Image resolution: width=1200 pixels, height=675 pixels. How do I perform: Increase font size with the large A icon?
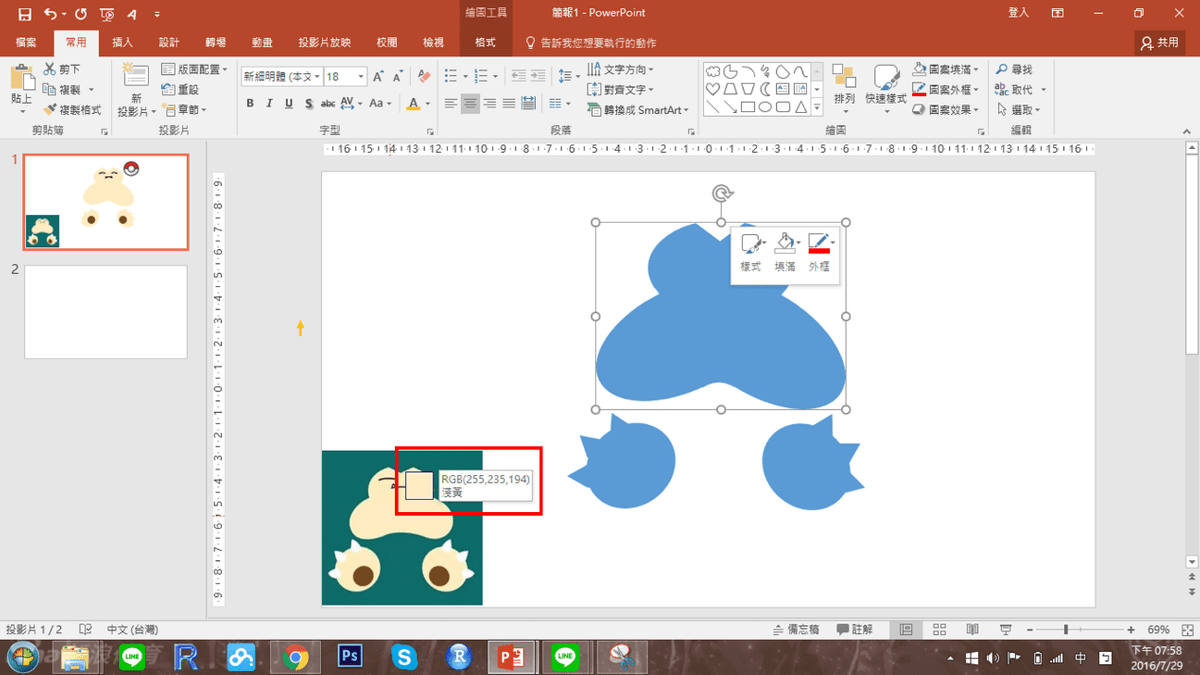(378, 76)
